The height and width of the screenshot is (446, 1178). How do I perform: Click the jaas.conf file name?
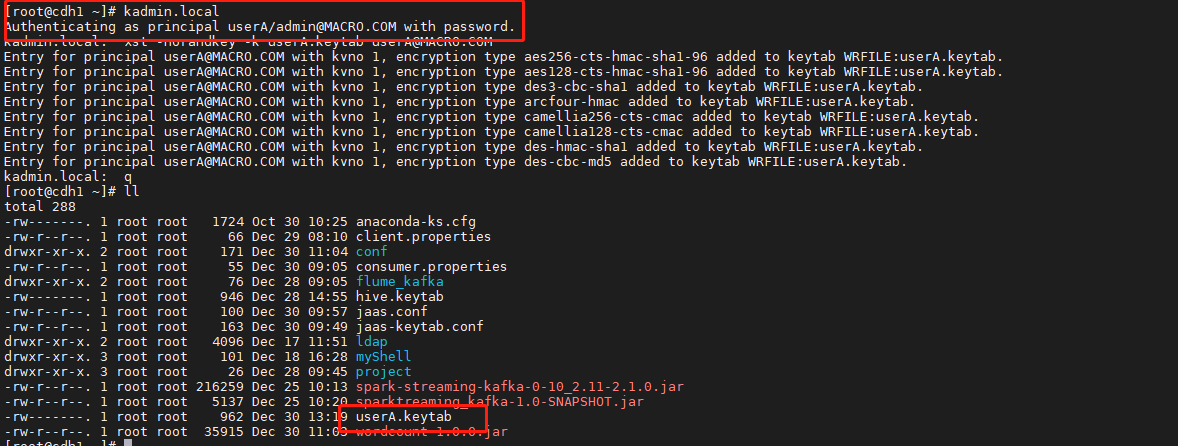(x=391, y=312)
